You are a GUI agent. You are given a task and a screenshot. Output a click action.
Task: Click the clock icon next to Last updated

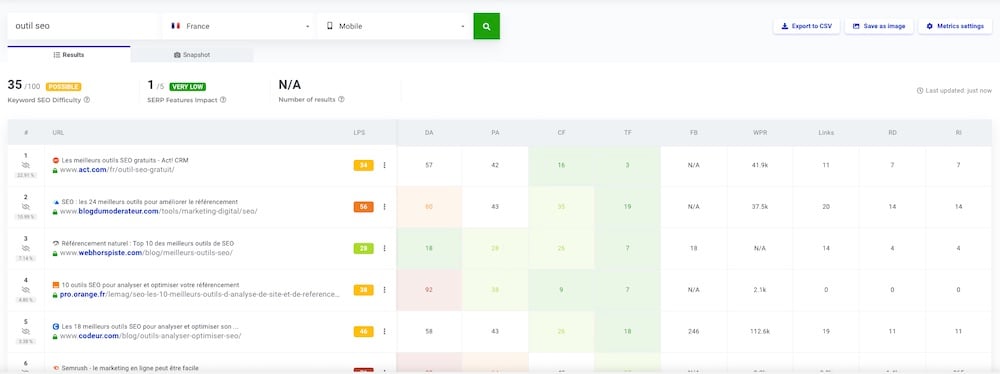pyautogui.click(x=920, y=91)
